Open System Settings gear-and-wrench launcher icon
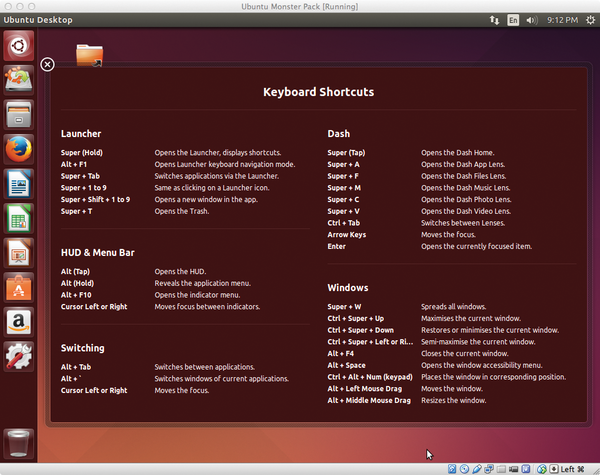 18,356
